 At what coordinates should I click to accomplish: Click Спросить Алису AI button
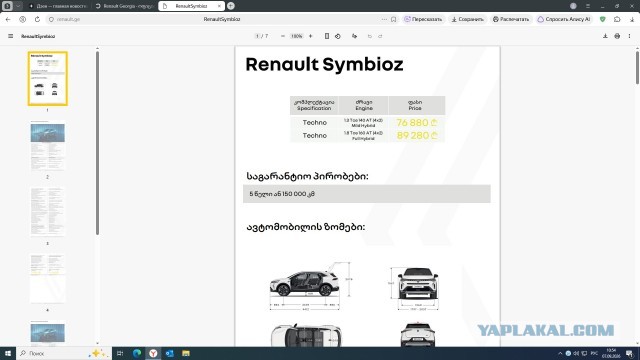click(x=564, y=19)
